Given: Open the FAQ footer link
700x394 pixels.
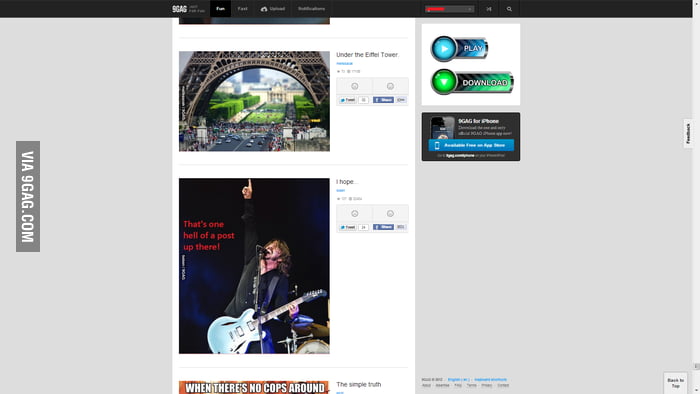Looking at the screenshot, I should (x=458, y=385).
